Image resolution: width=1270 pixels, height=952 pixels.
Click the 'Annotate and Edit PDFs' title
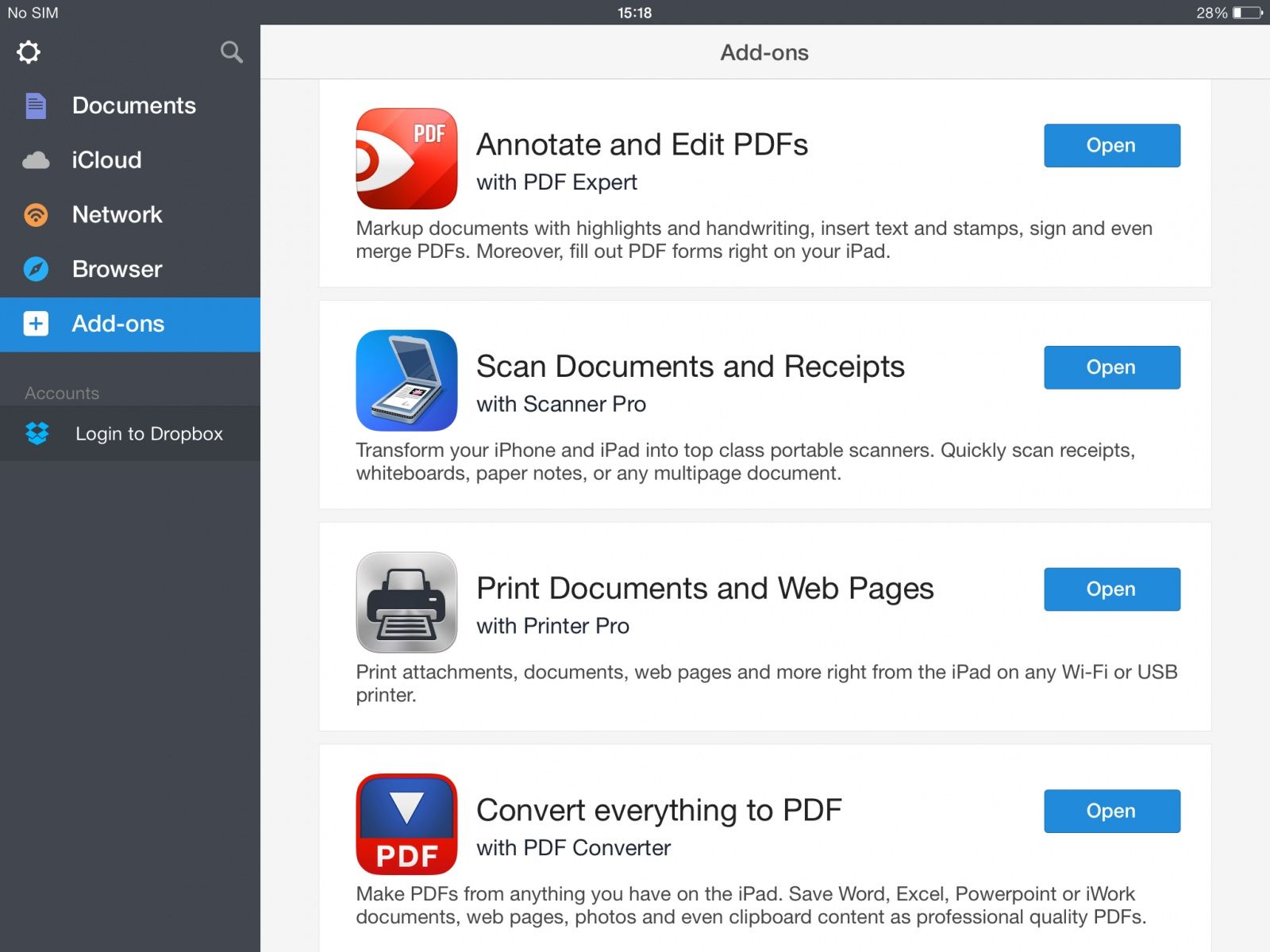tap(641, 144)
